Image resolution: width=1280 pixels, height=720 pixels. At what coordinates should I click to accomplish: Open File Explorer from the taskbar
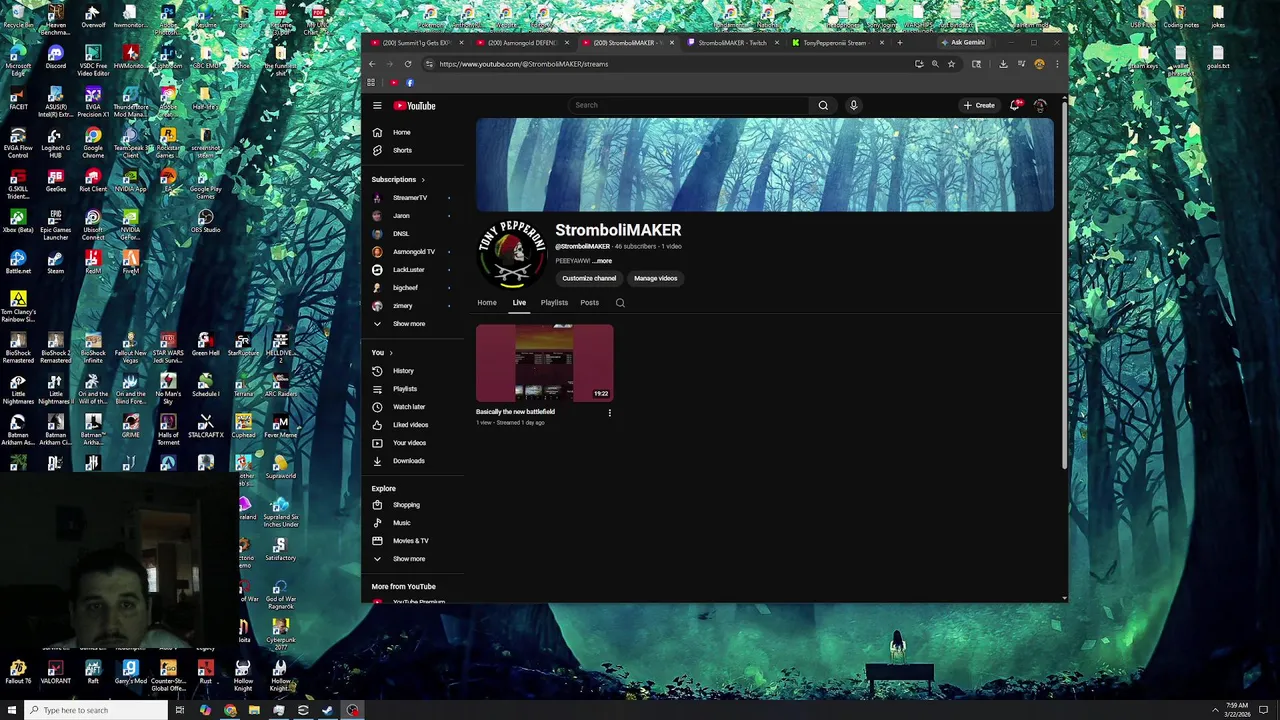point(254,710)
